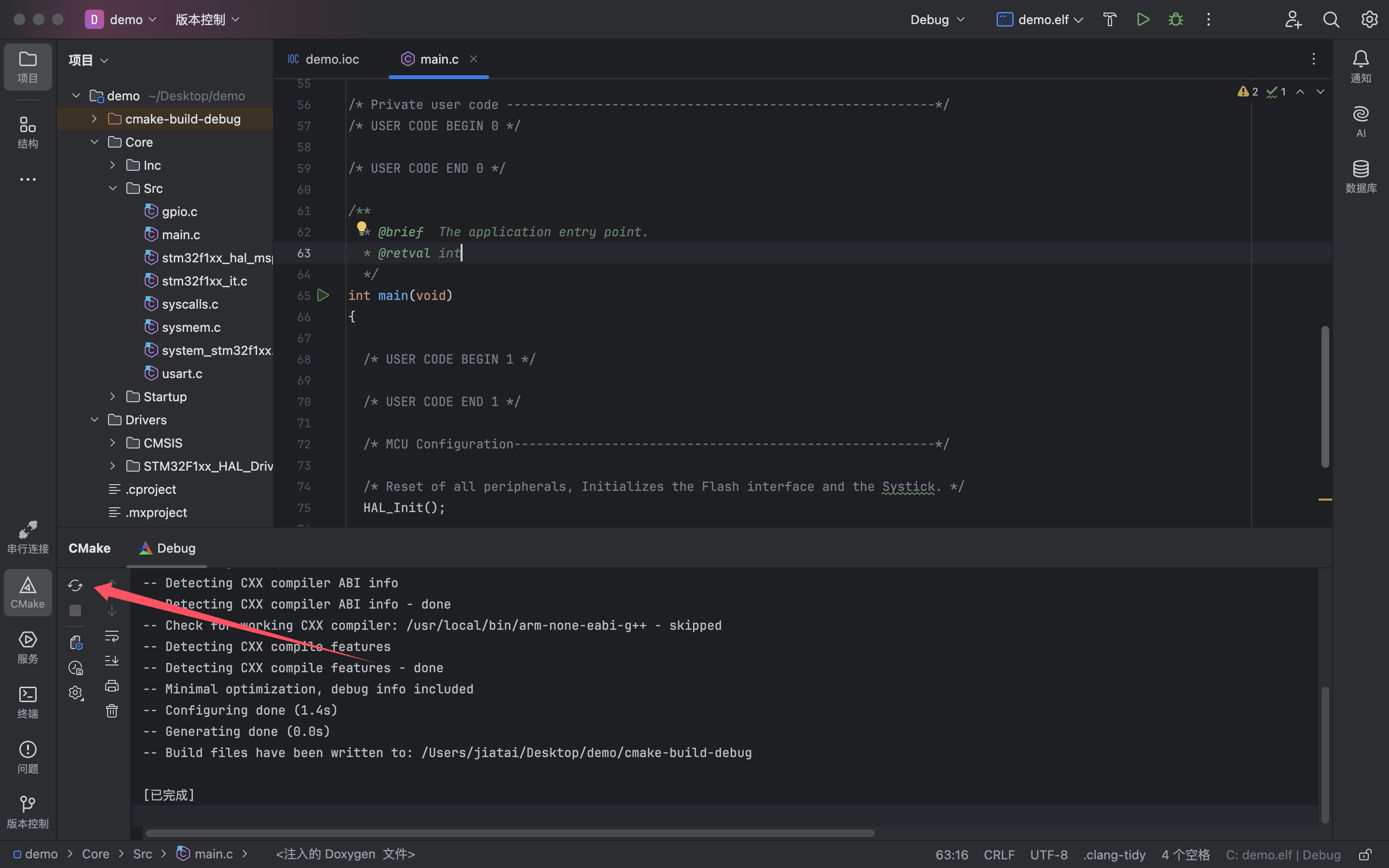Open the Debug profile dropdown
The width and height of the screenshot is (1389, 868).
point(938,19)
